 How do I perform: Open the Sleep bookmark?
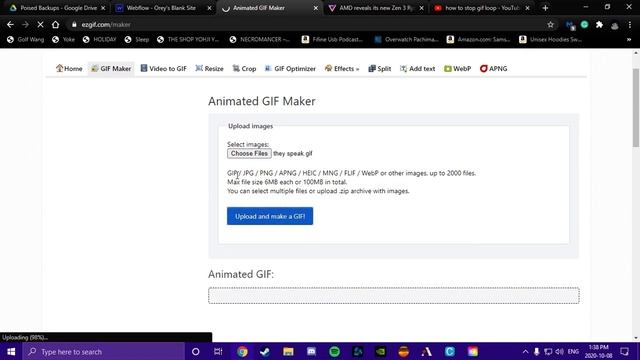click(x=137, y=40)
